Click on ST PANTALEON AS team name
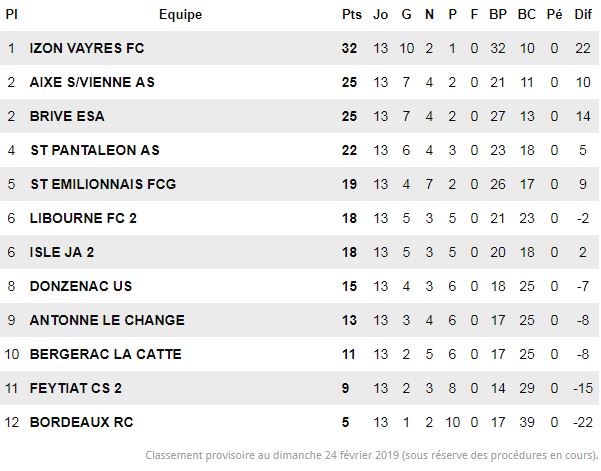This screenshot has height=471, width=601. point(95,150)
